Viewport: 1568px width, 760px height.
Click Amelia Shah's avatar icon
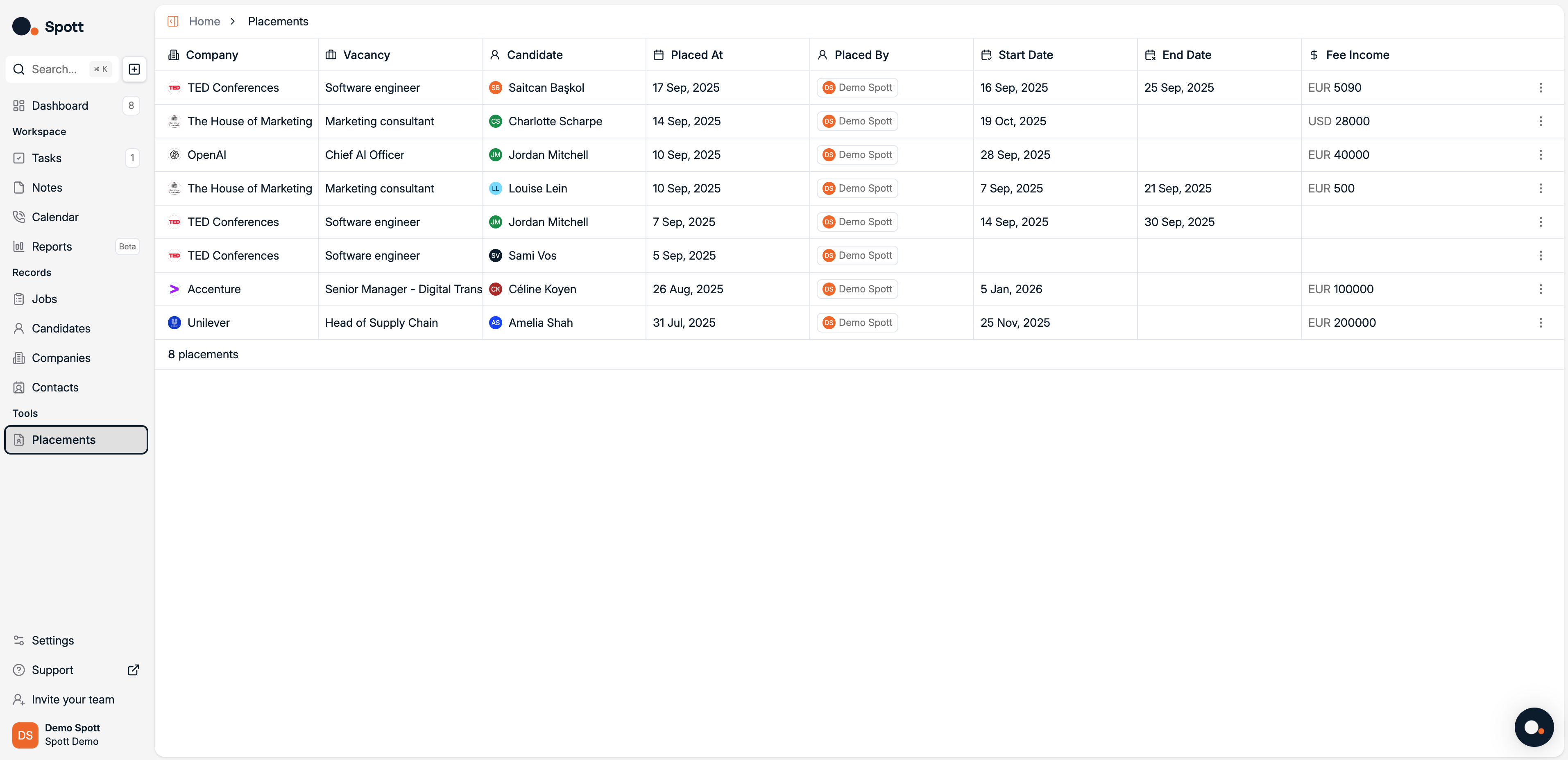pyautogui.click(x=496, y=323)
